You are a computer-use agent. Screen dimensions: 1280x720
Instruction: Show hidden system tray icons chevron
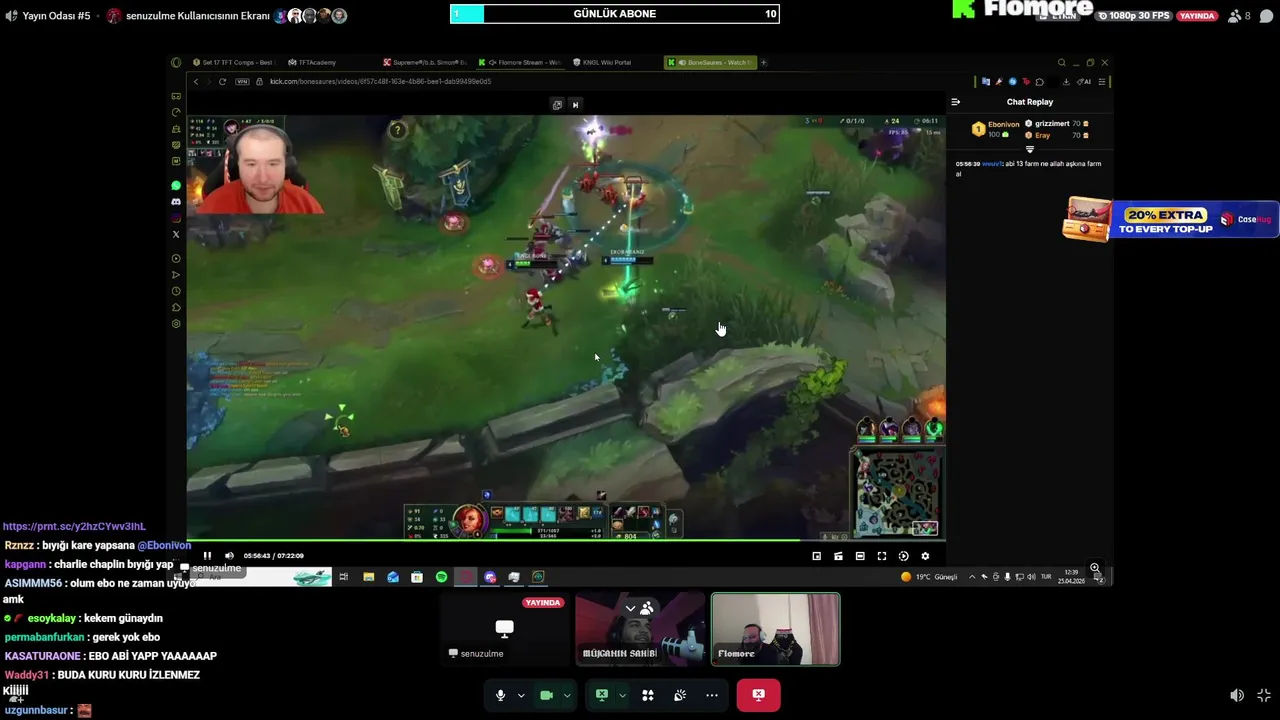(x=971, y=577)
